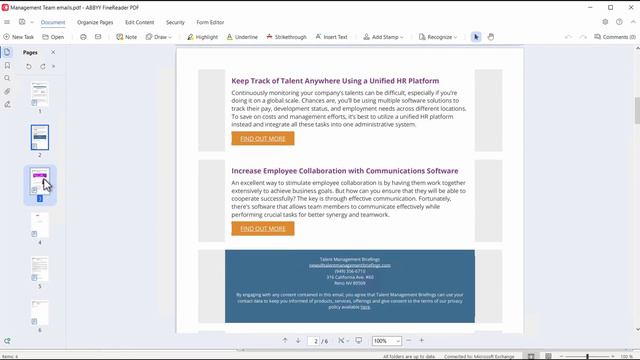640x360 pixels.
Task: Activate the hand pan tool
Action: 491,37
